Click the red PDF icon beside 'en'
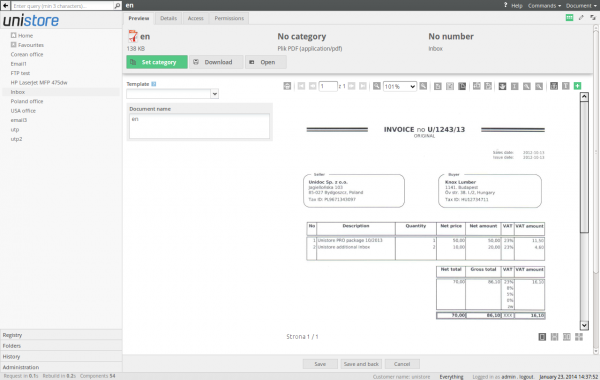 (x=133, y=36)
